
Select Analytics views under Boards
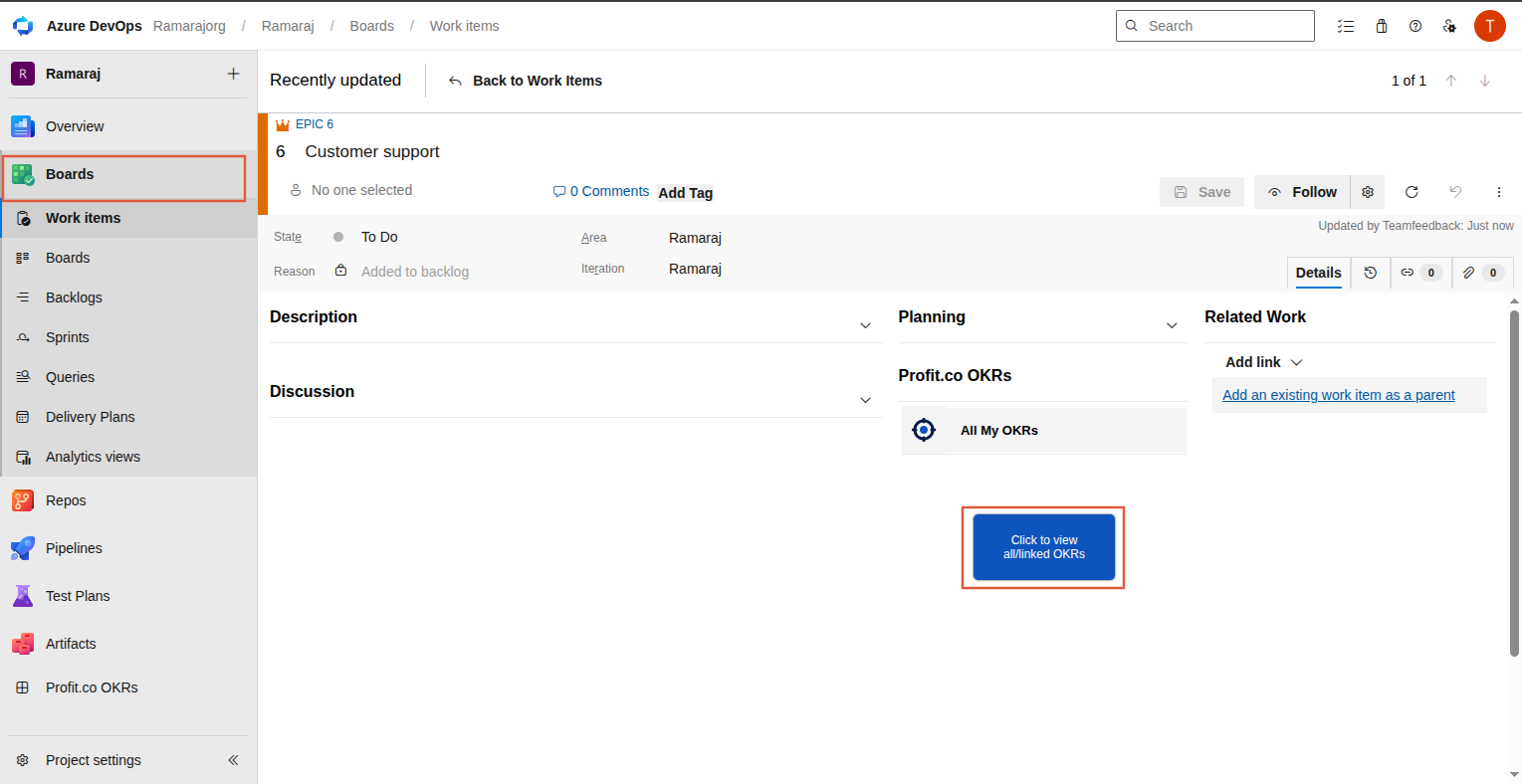[128, 457]
